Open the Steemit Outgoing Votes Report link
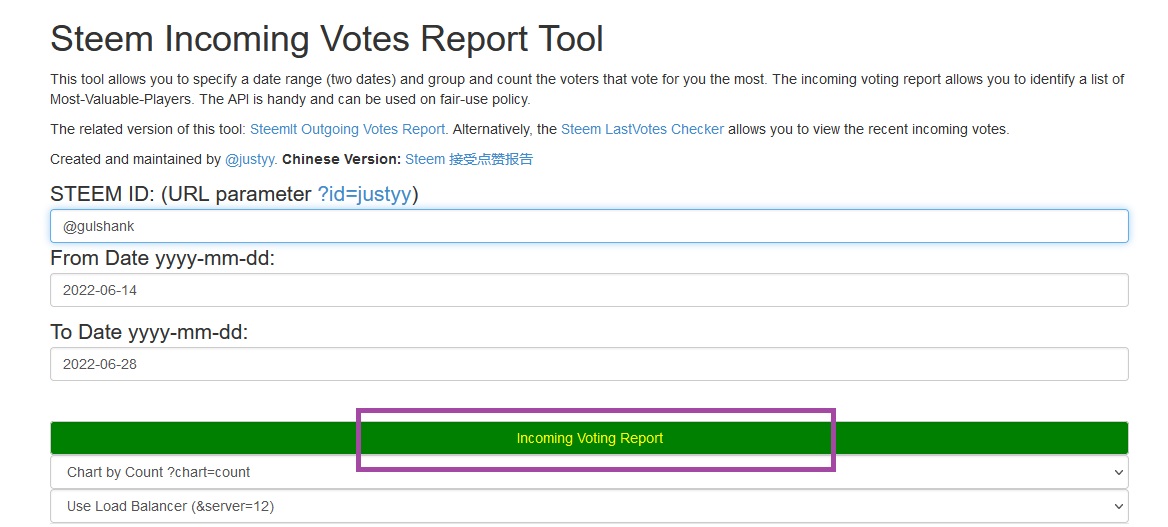The width and height of the screenshot is (1168, 527). pyautogui.click(x=347, y=129)
